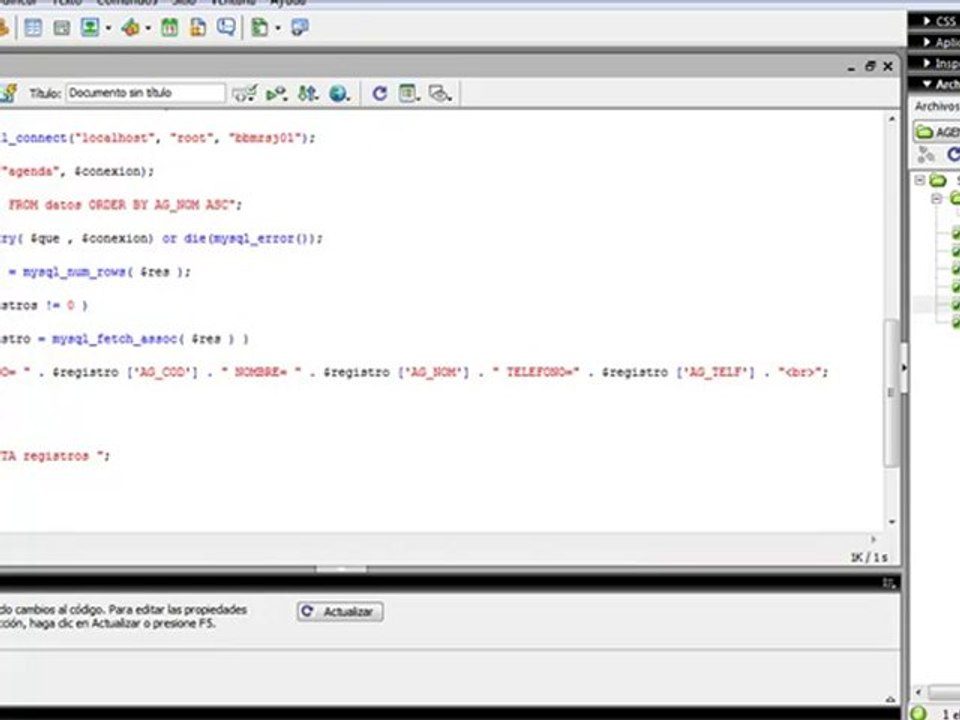Click the Properties panel expander arrow
960x720 pixels.
[890, 699]
